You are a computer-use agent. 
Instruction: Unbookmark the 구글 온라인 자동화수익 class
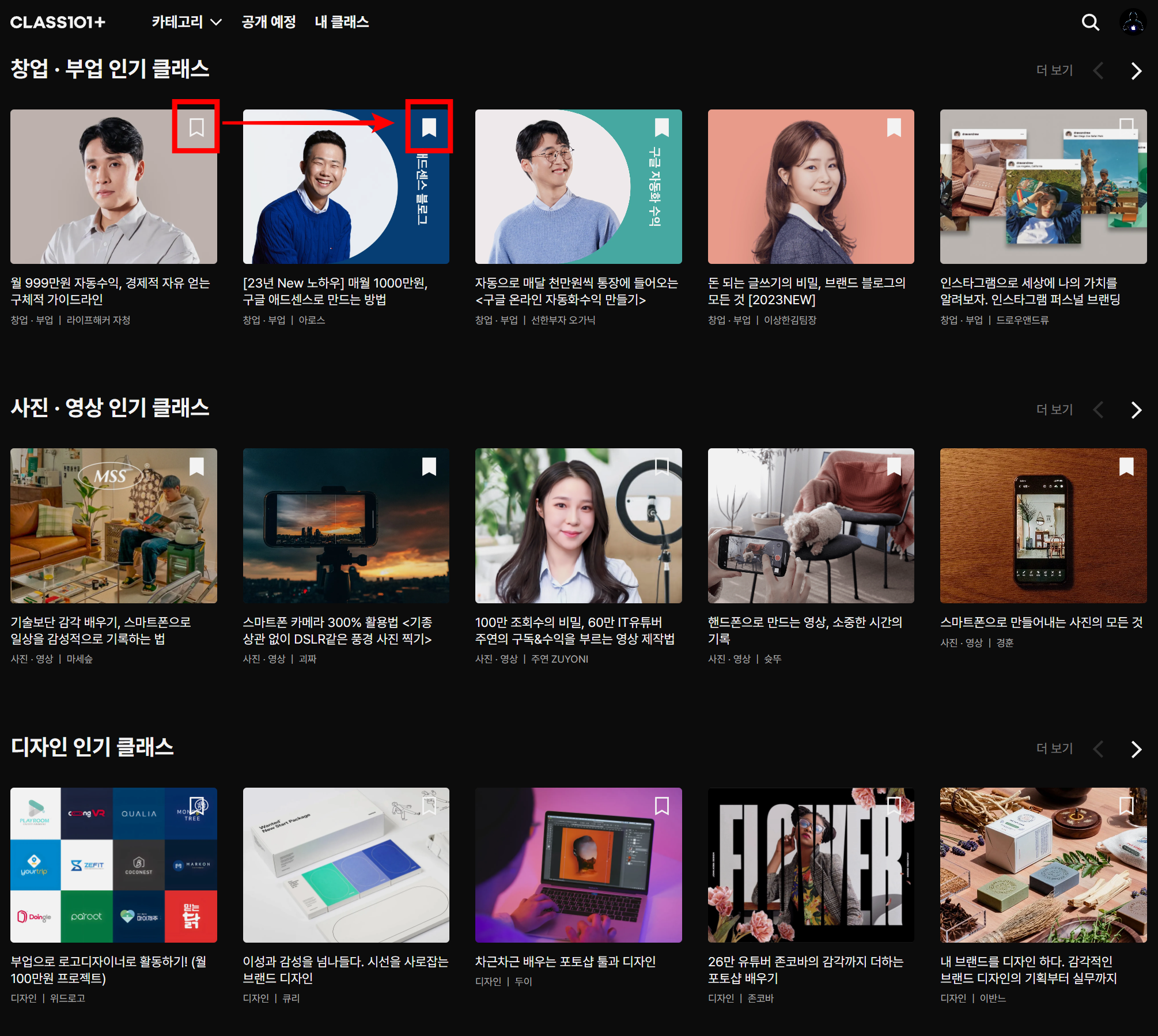tap(661, 127)
